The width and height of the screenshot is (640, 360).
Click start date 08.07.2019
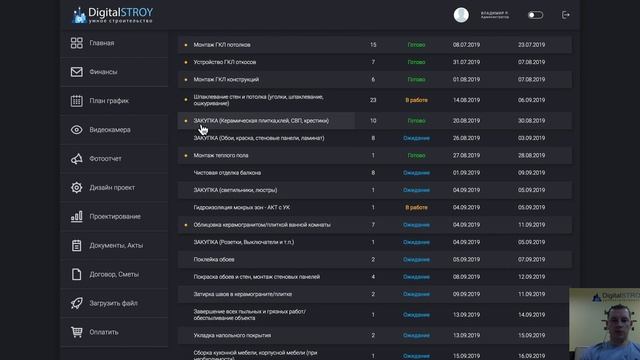click(466, 45)
